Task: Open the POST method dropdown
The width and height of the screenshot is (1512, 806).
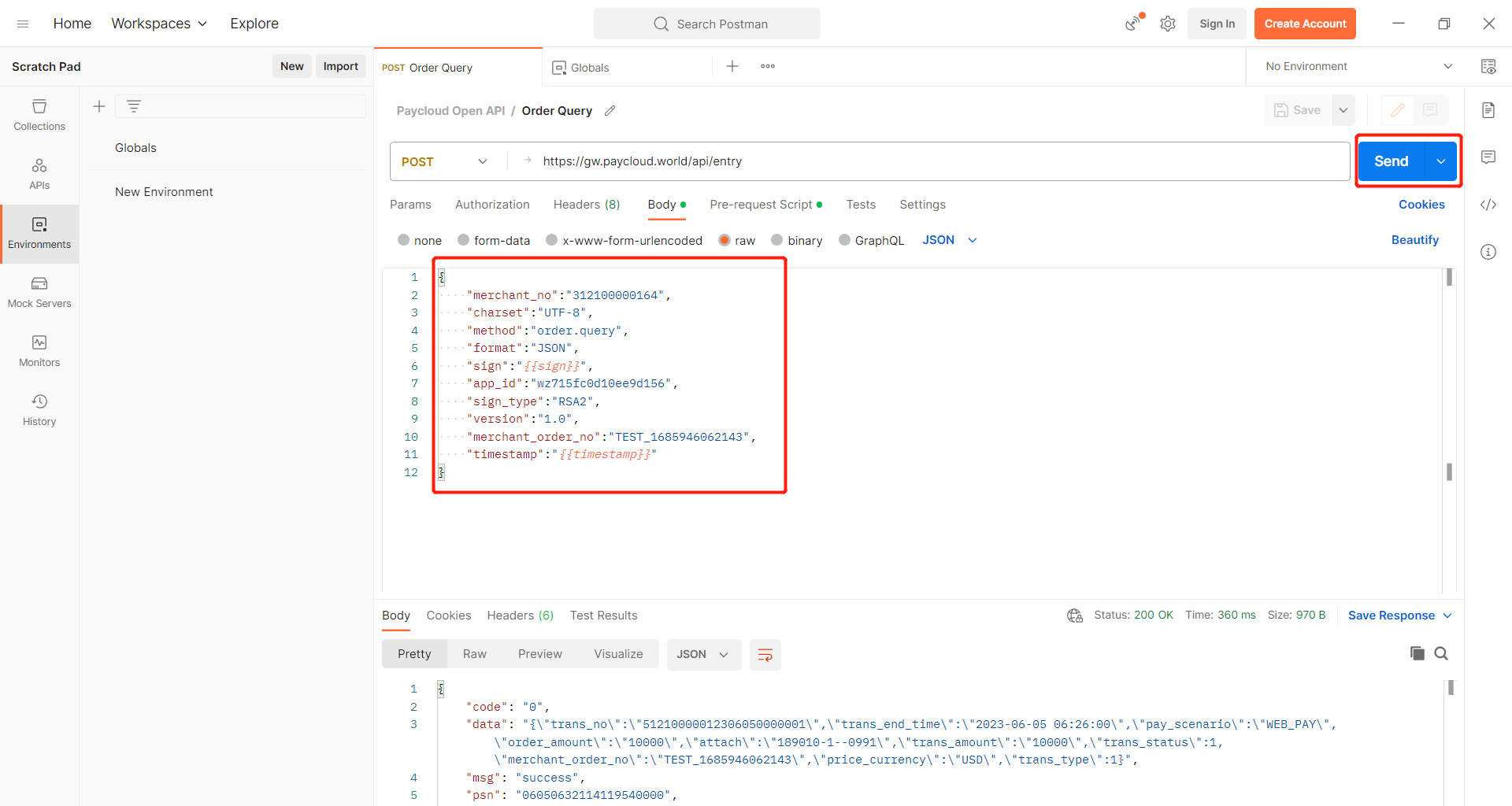Action: pos(445,161)
